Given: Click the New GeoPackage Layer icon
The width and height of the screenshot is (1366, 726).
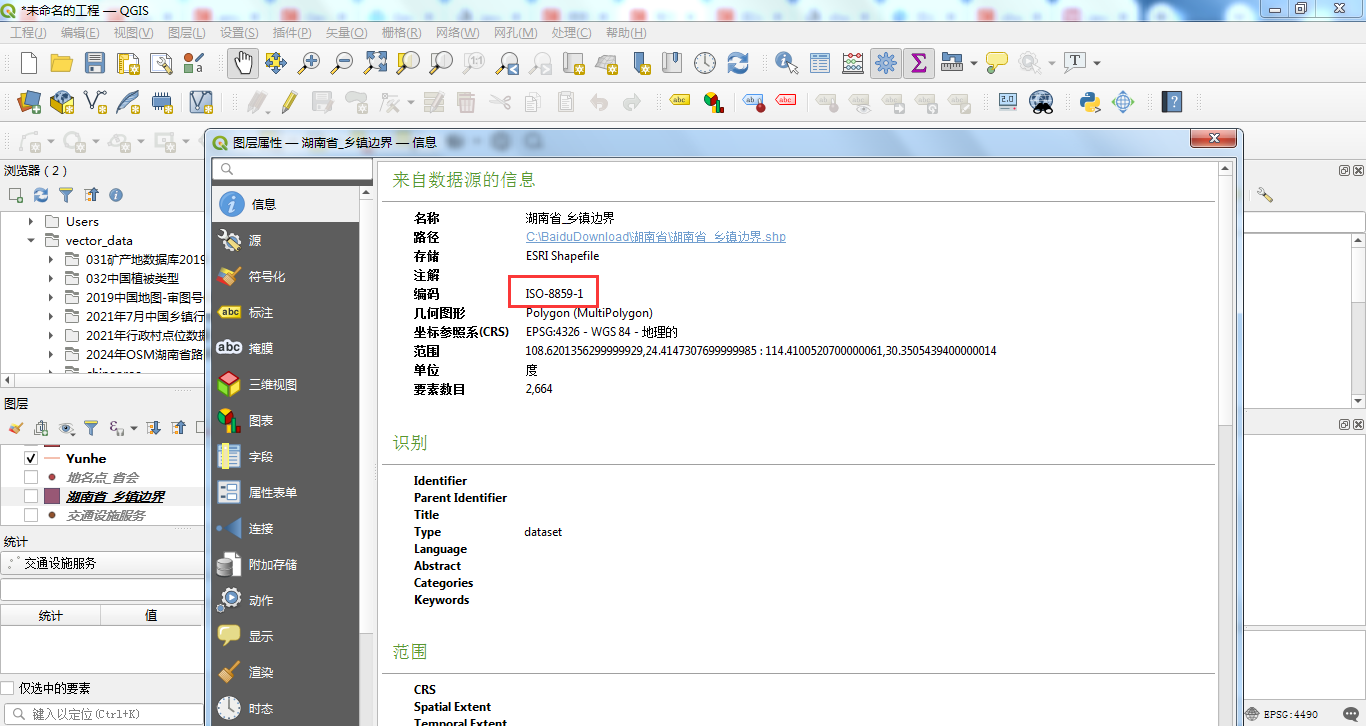Looking at the screenshot, I should (62, 101).
